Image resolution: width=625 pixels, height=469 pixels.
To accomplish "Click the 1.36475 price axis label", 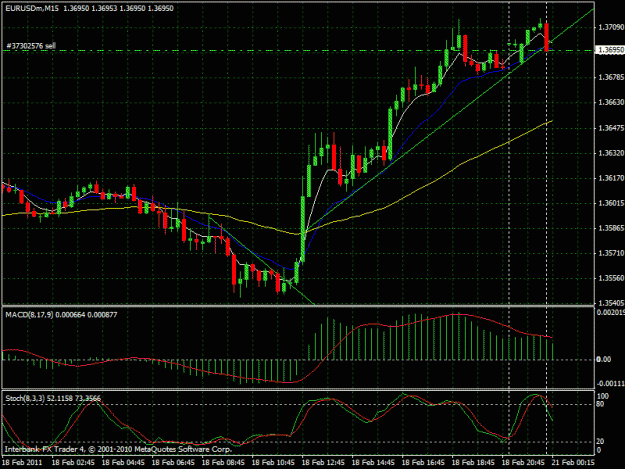I will [x=611, y=128].
